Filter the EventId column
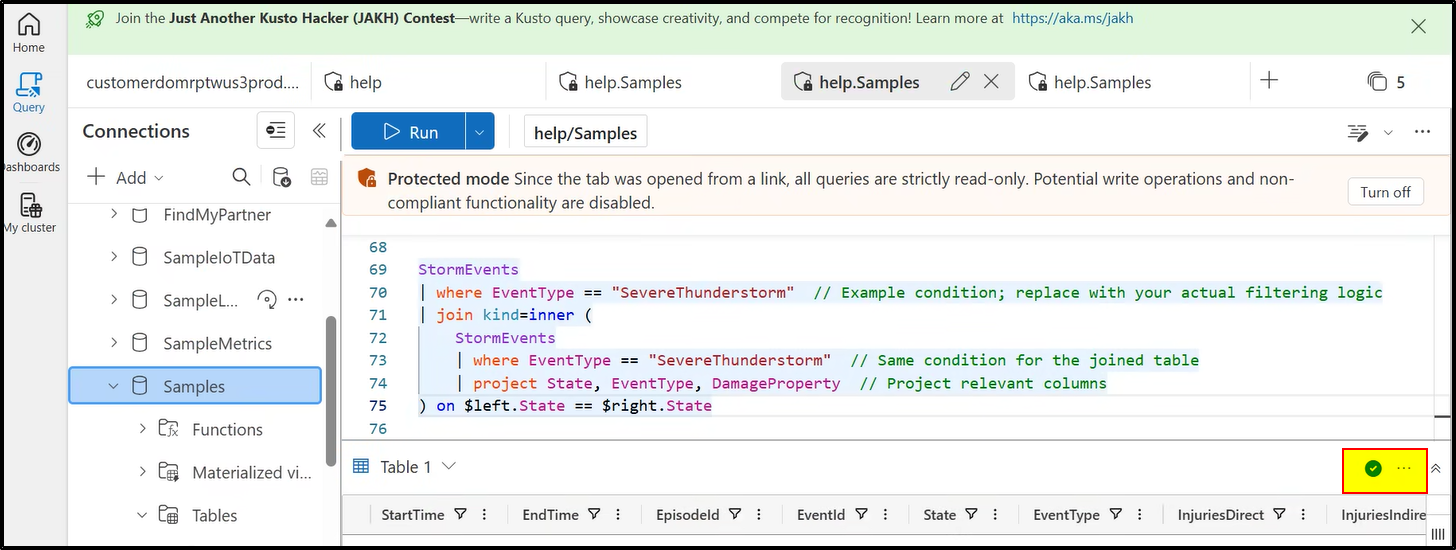Viewport: 1456px width, 550px height. 862,514
